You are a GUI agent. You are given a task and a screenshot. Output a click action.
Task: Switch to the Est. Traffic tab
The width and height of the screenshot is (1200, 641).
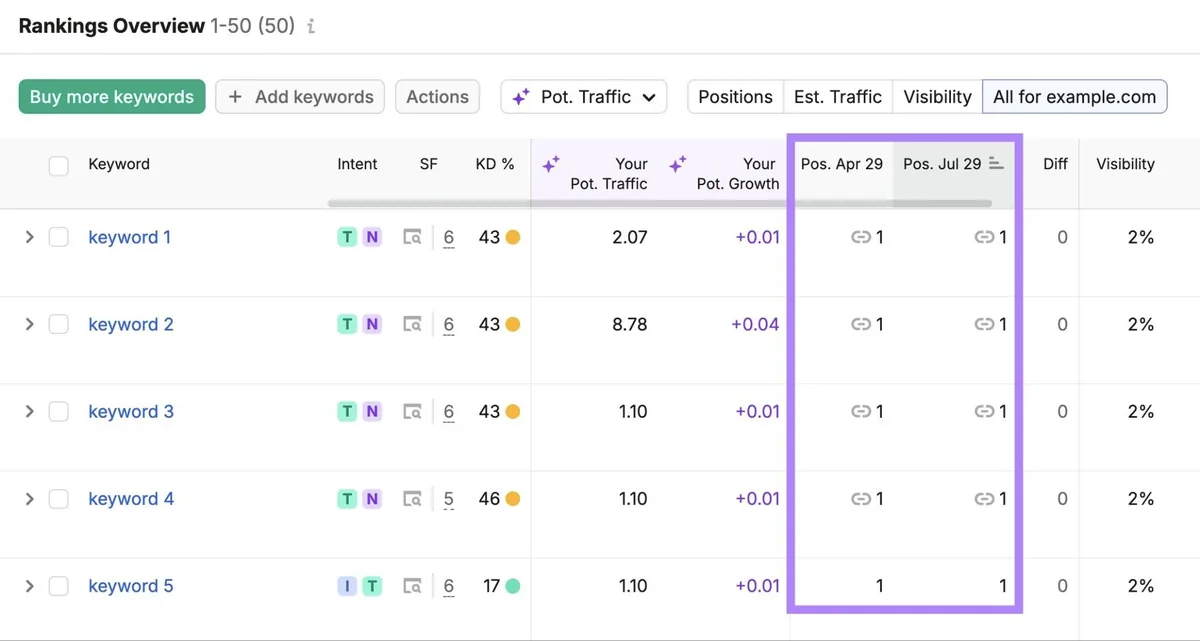(x=838, y=97)
